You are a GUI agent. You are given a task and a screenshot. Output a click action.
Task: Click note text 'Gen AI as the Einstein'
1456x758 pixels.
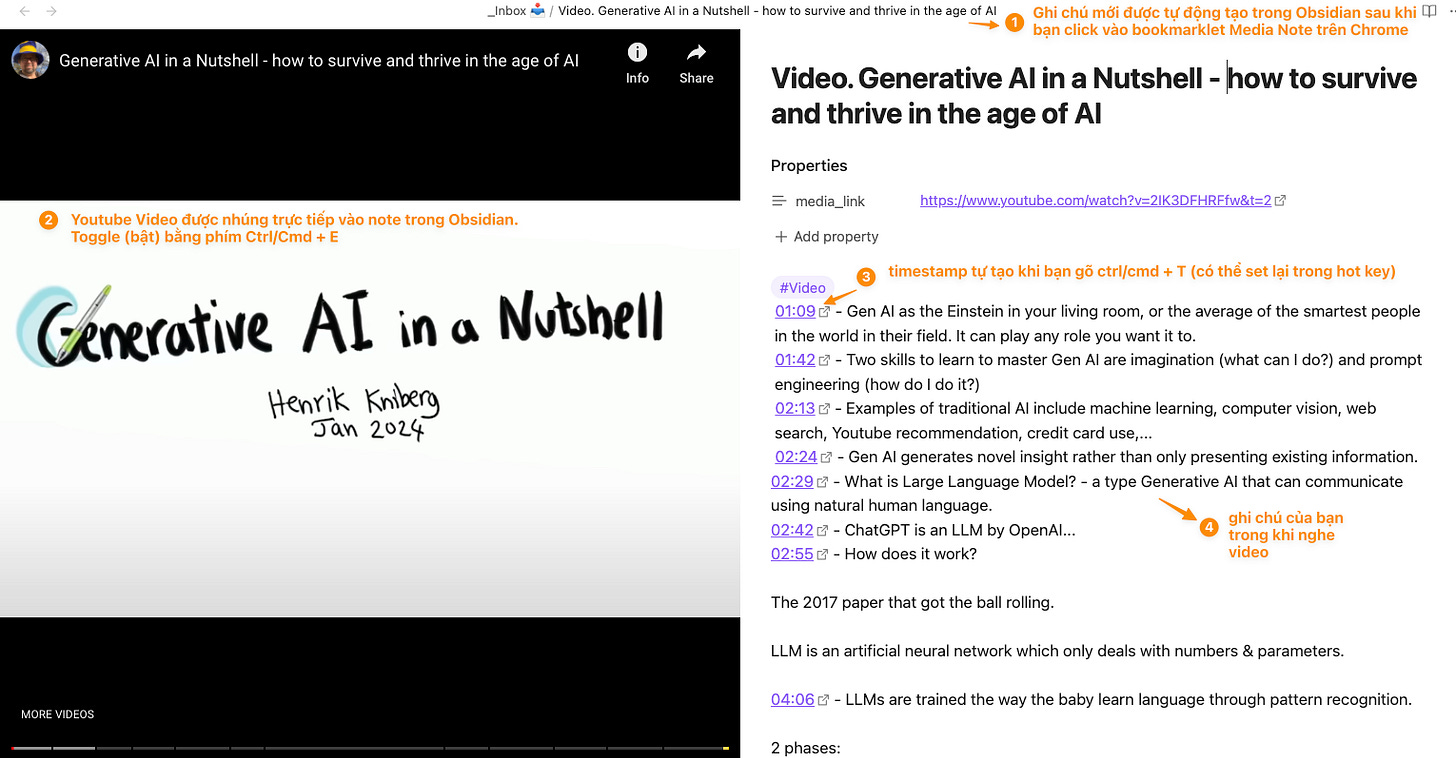point(925,312)
